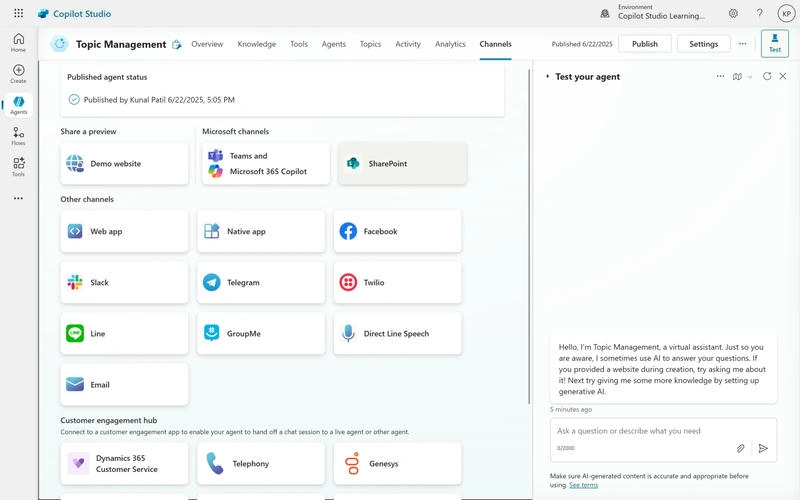Click the test chat input field
This screenshot has width=800, height=500.
[x=663, y=439]
